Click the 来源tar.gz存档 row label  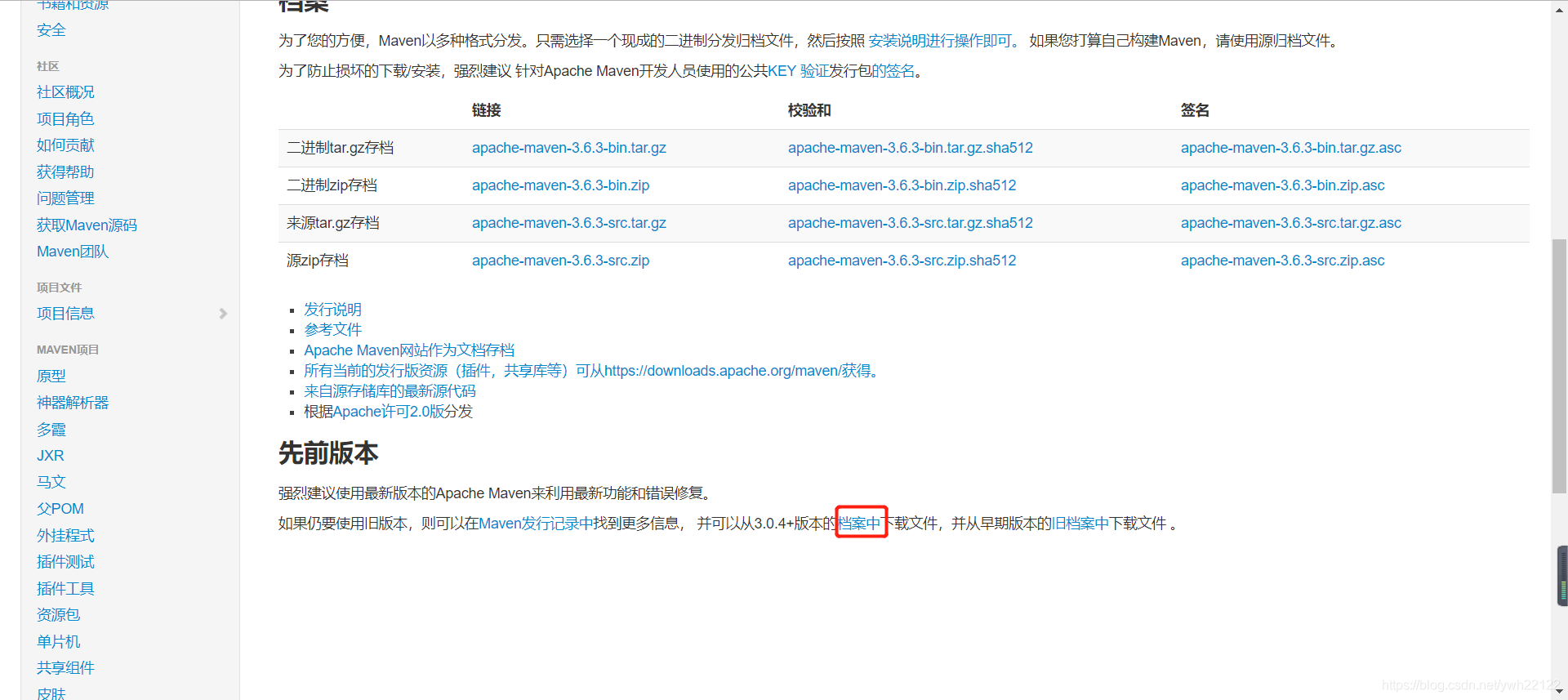[333, 223]
